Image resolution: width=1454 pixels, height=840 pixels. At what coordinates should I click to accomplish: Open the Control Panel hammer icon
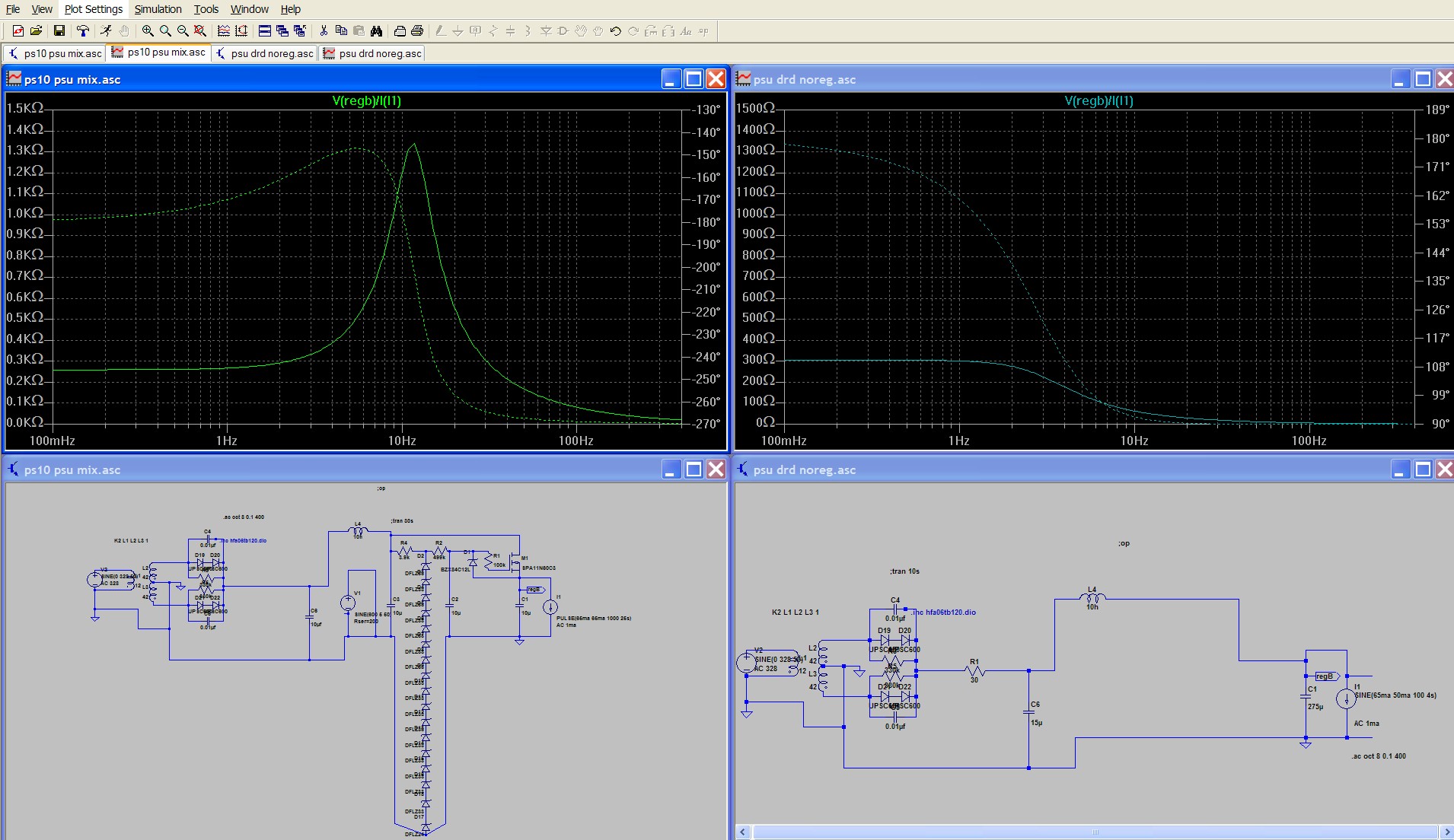point(83,31)
